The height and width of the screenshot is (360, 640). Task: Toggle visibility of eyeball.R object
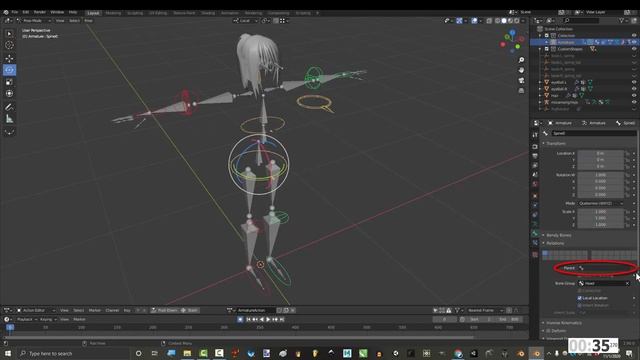[634, 89]
